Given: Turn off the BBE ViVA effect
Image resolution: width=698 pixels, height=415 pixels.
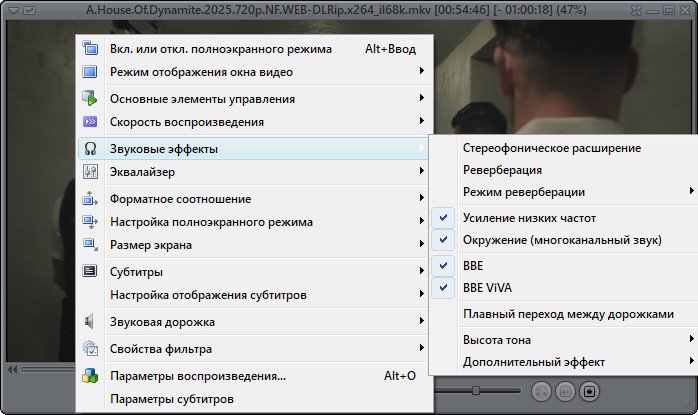Looking at the screenshot, I should [487, 288].
